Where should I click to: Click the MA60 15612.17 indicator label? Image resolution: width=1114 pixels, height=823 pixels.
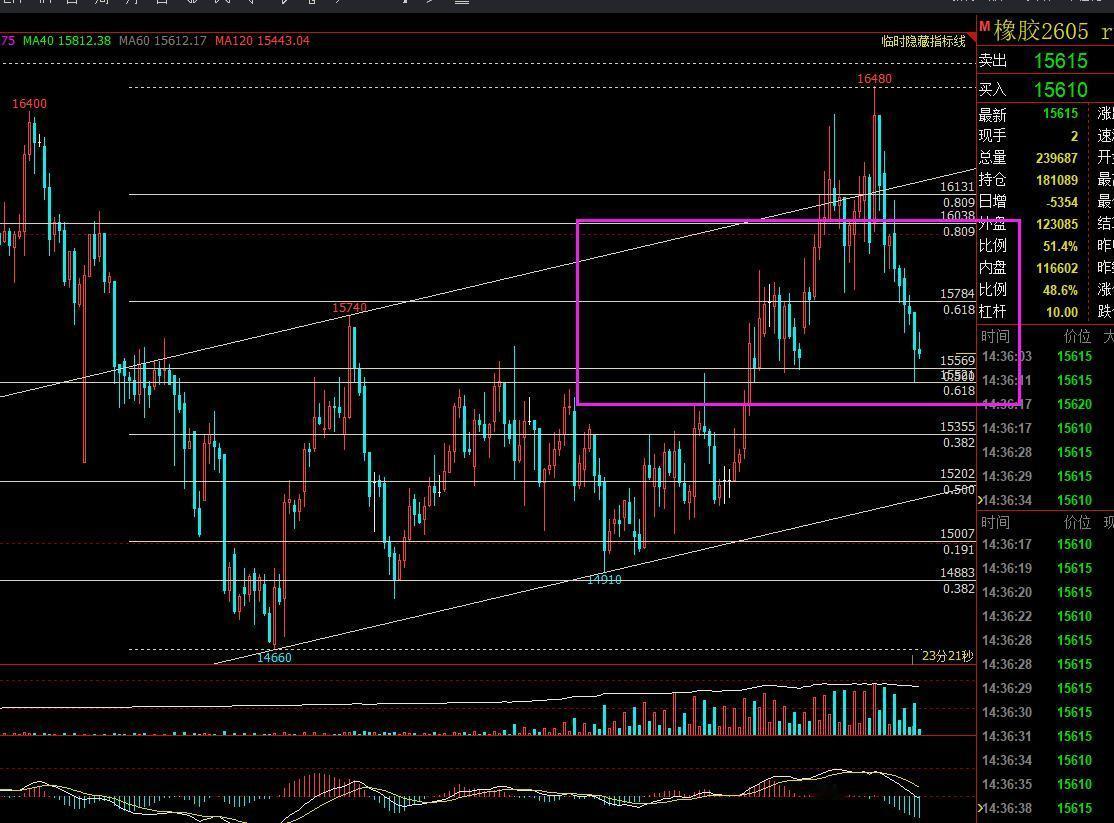click(x=163, y=41)
